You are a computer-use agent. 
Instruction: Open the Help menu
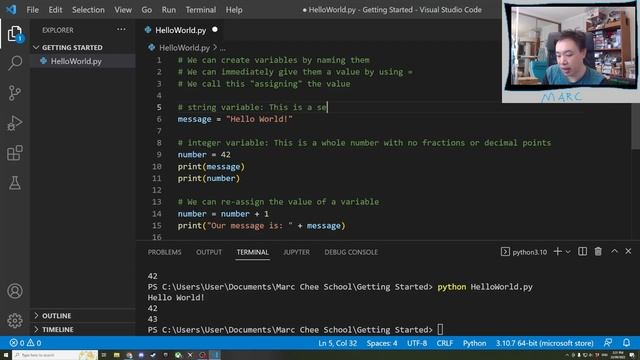[234, 9]
